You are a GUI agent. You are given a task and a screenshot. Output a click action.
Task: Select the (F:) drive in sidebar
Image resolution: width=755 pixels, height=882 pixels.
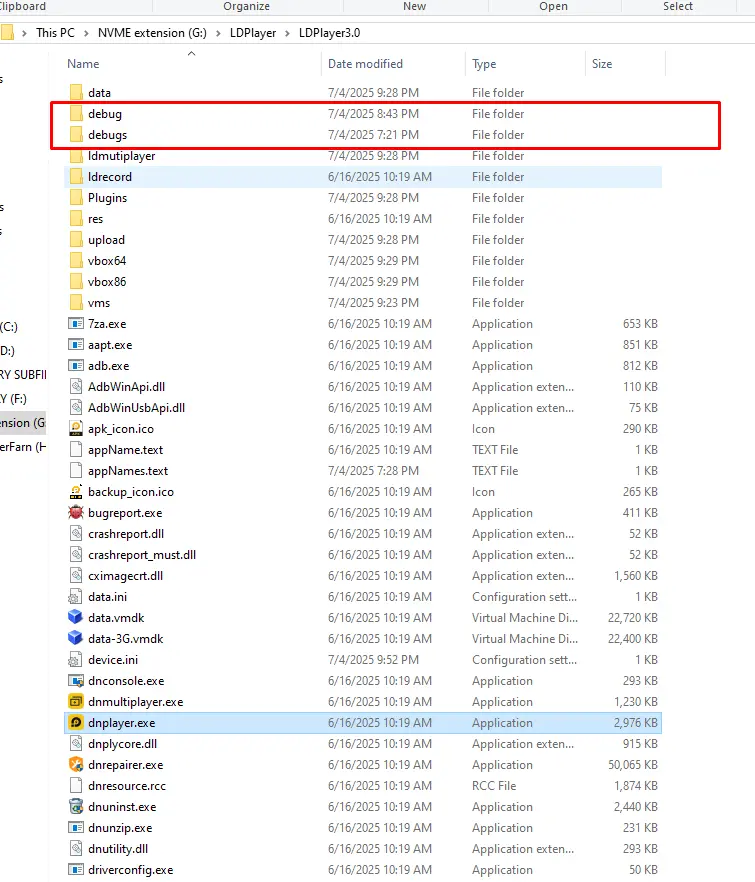tap(14, 399)
